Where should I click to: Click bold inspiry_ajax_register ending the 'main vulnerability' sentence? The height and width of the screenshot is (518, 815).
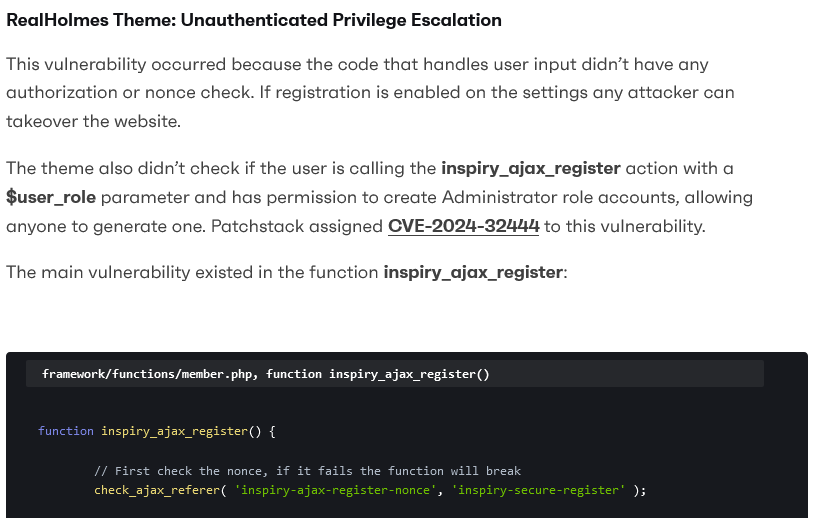coord(473,272)
